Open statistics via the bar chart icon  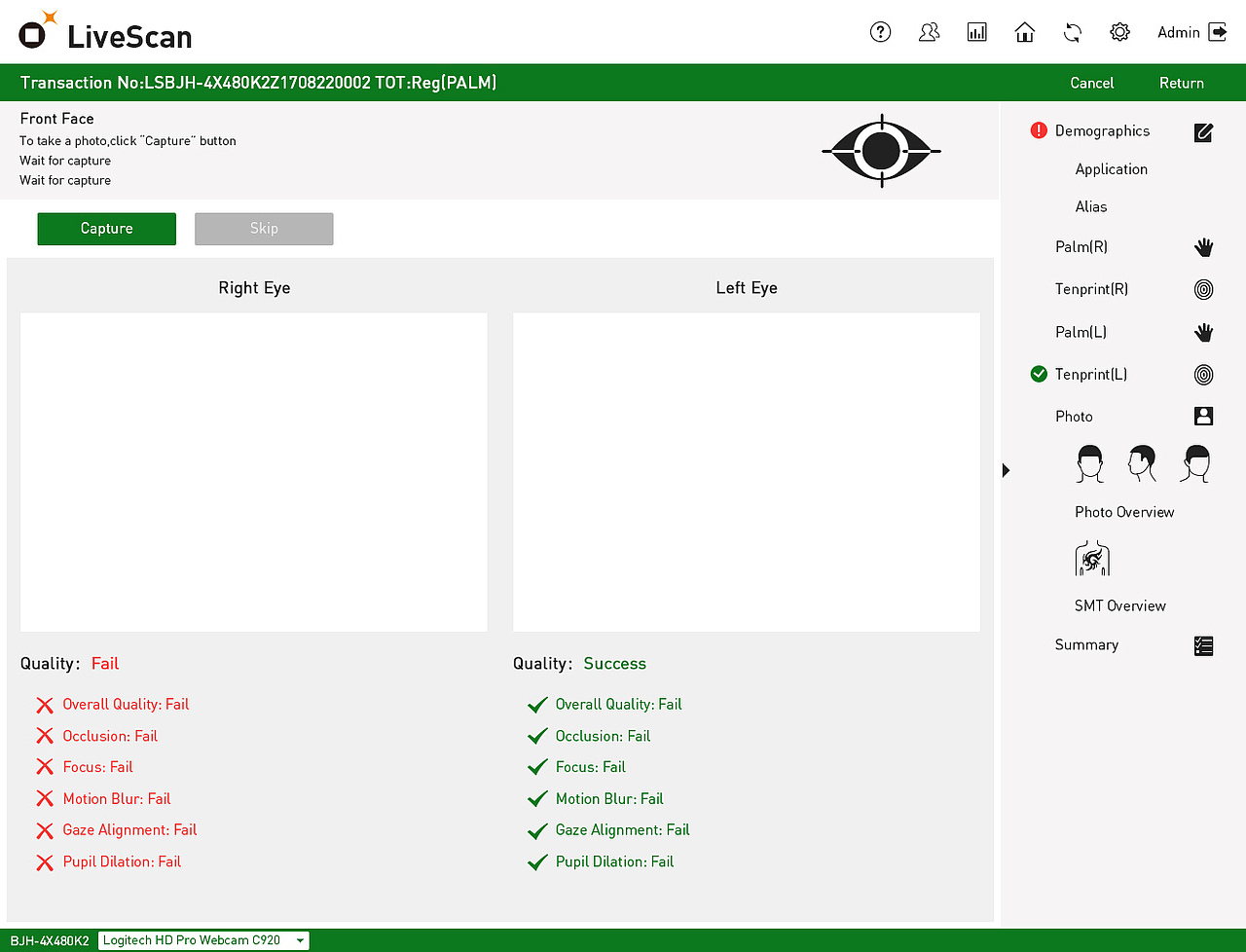(976, 31)
